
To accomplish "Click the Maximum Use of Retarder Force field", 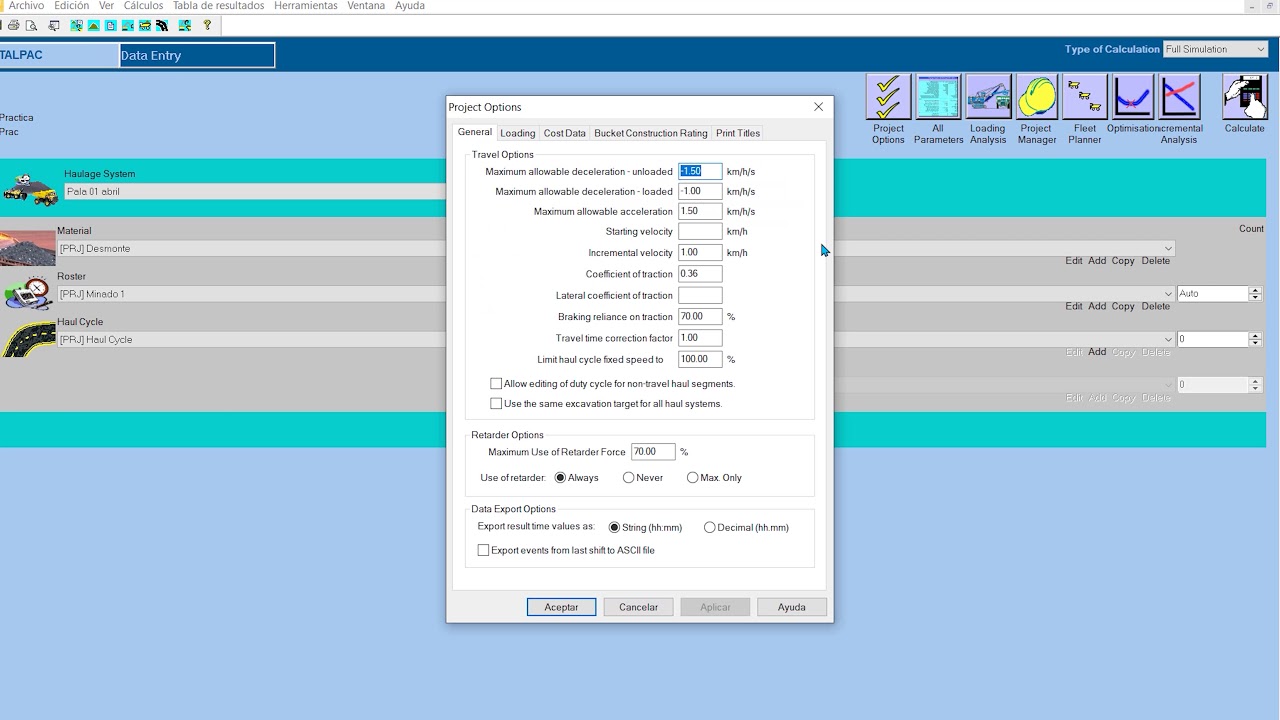I will pos(653,452).
